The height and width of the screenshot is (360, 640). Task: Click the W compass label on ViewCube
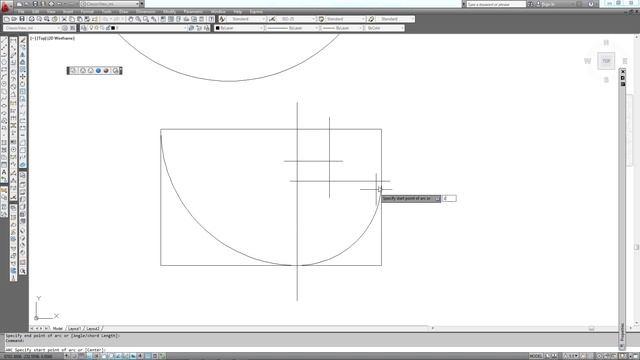click(587, 61)
